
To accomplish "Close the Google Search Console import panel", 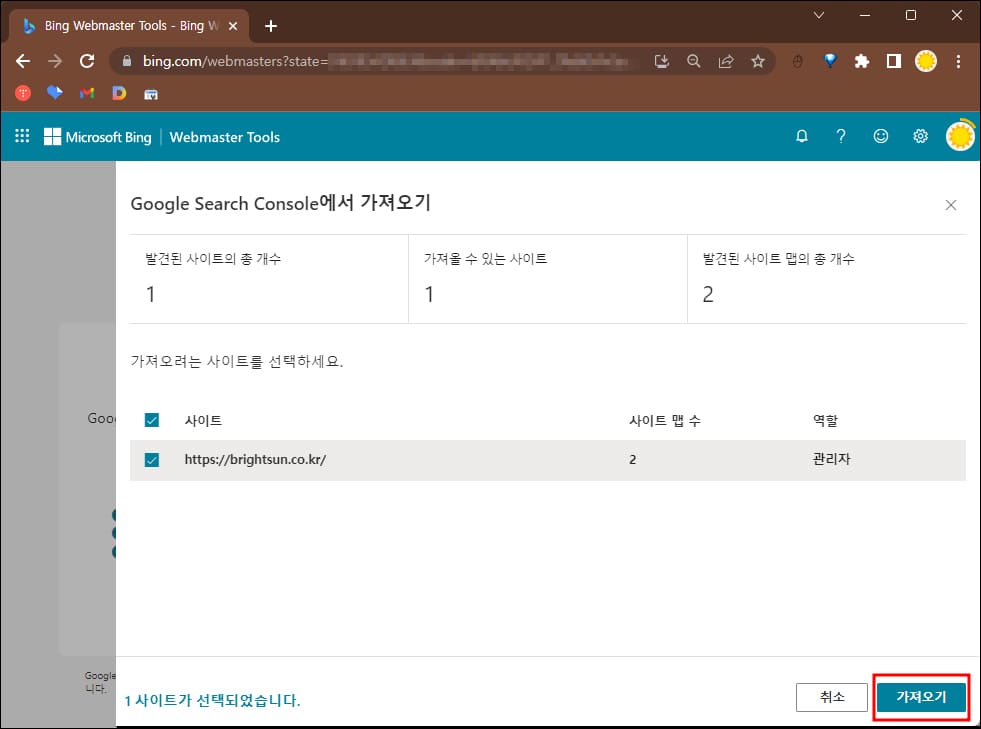I will [x=950, y=205].
